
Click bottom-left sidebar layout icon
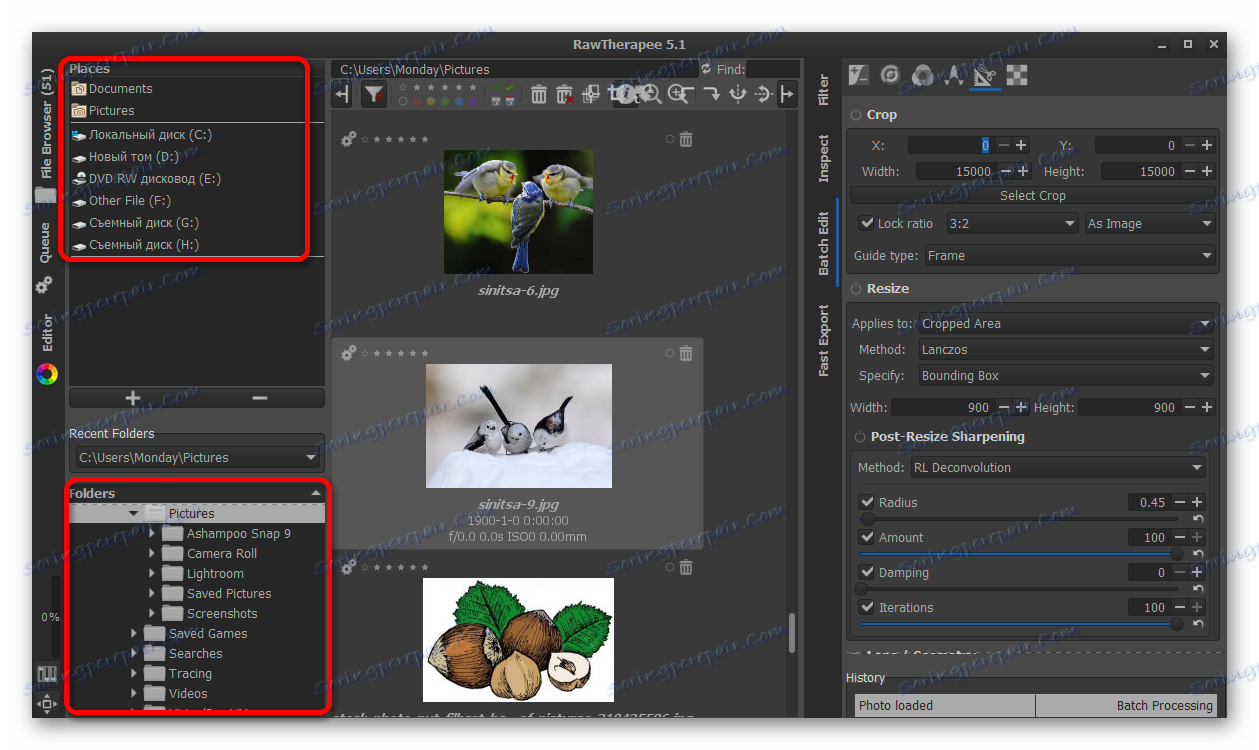[x=46, y=675]
